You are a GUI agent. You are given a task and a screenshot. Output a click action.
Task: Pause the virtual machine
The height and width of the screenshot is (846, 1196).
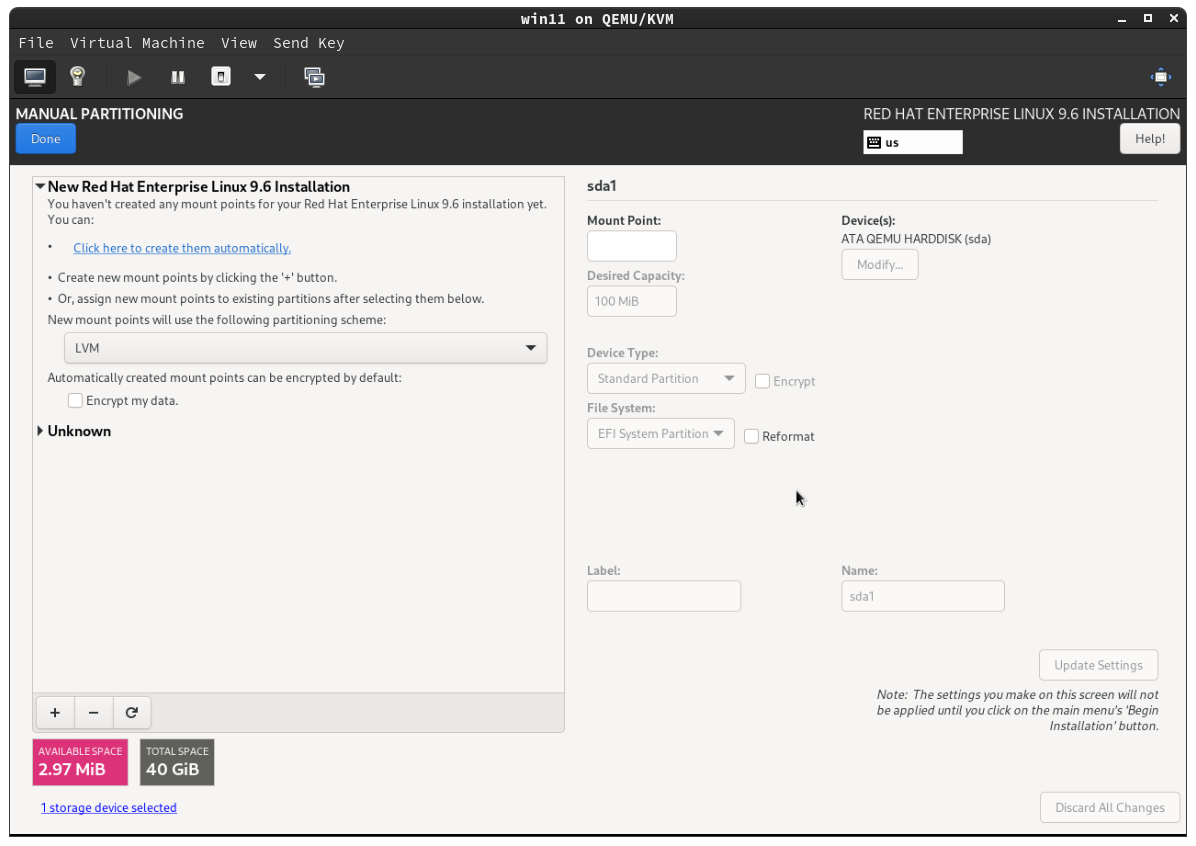[178, 77]
